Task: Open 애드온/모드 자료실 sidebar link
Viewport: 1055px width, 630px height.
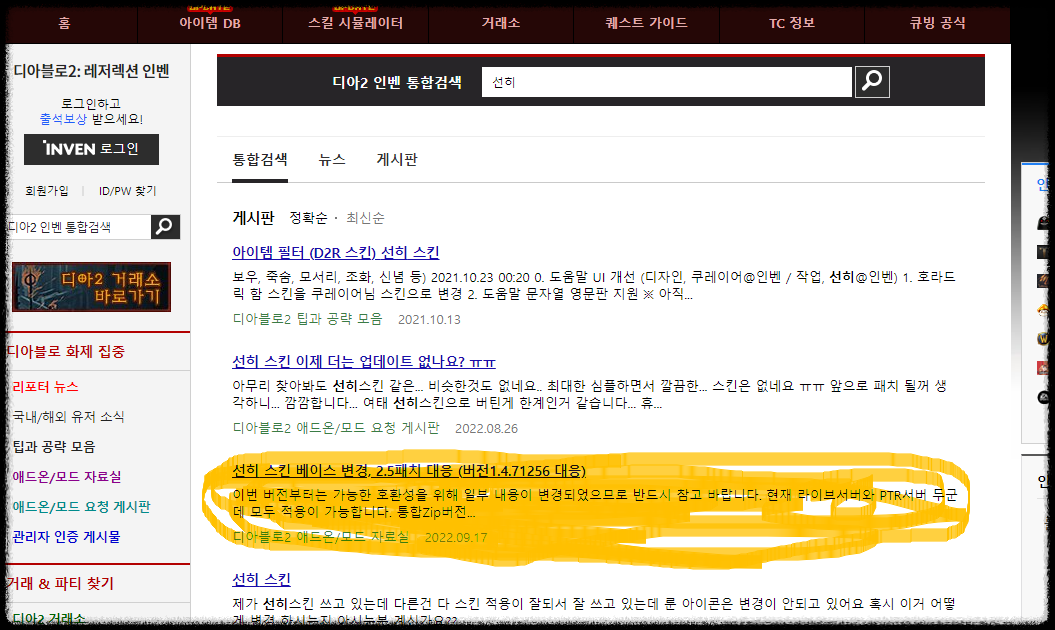Action: click(x=67, y=477)
